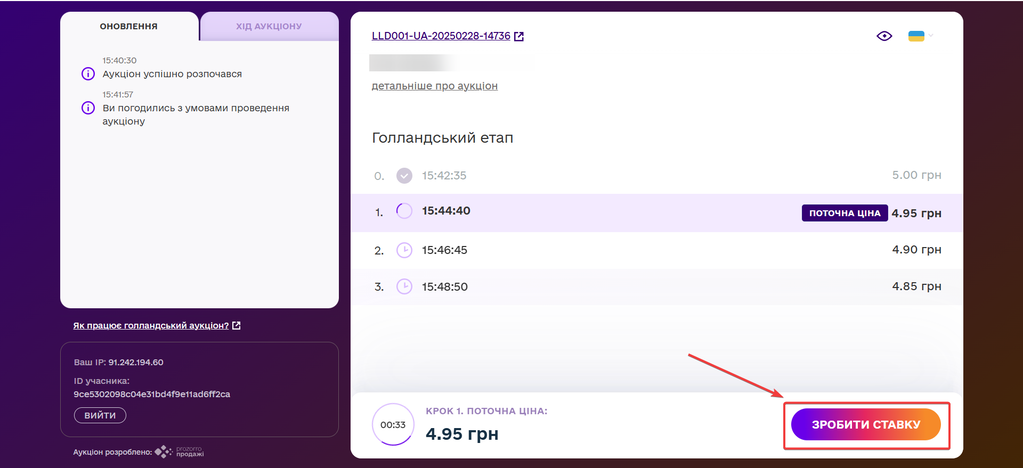Select the ОНОВЛЕННЯ tab
The image size is (1023, 468).
pos(129,26)
